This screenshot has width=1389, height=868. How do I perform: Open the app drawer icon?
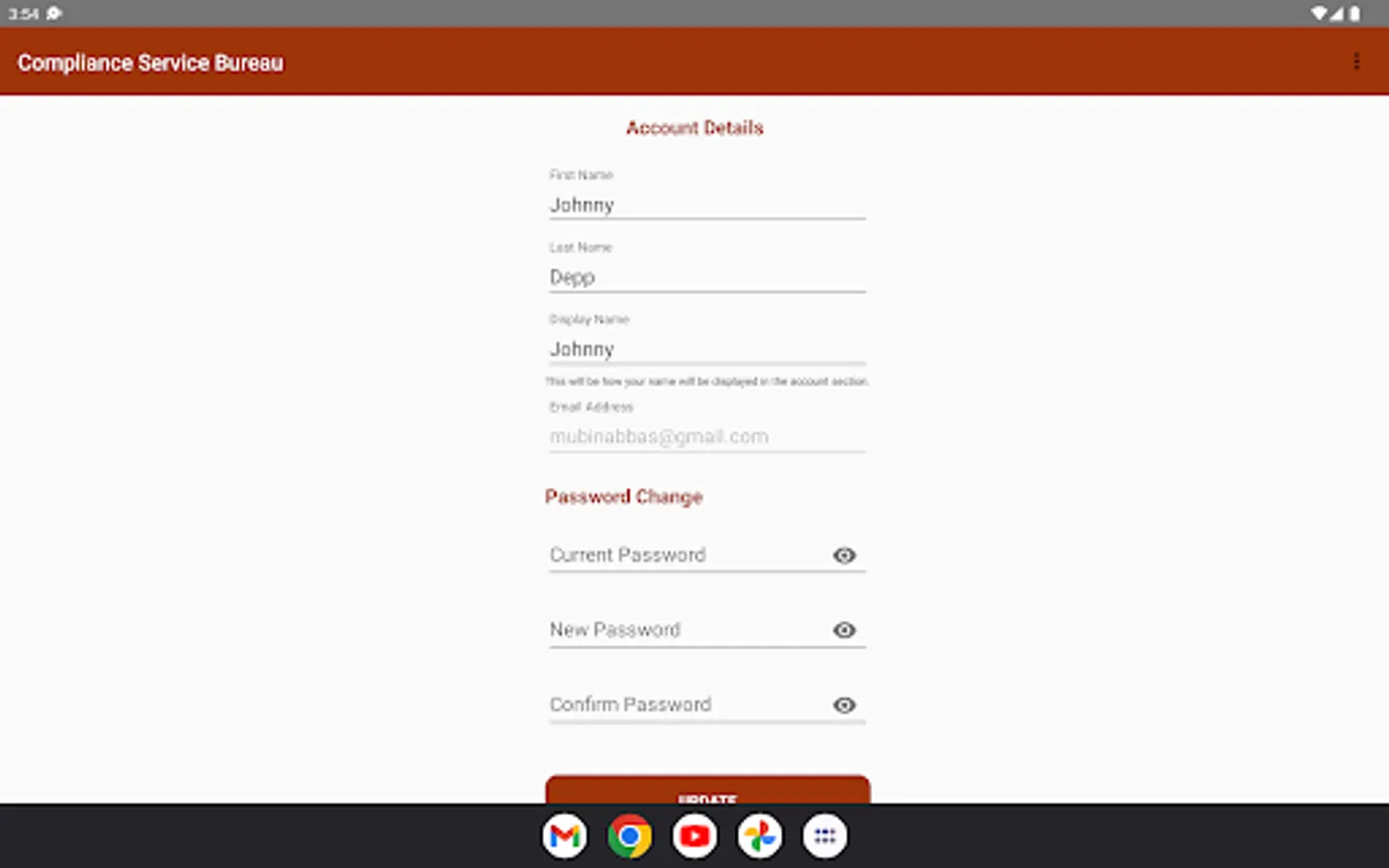(825, 836)
